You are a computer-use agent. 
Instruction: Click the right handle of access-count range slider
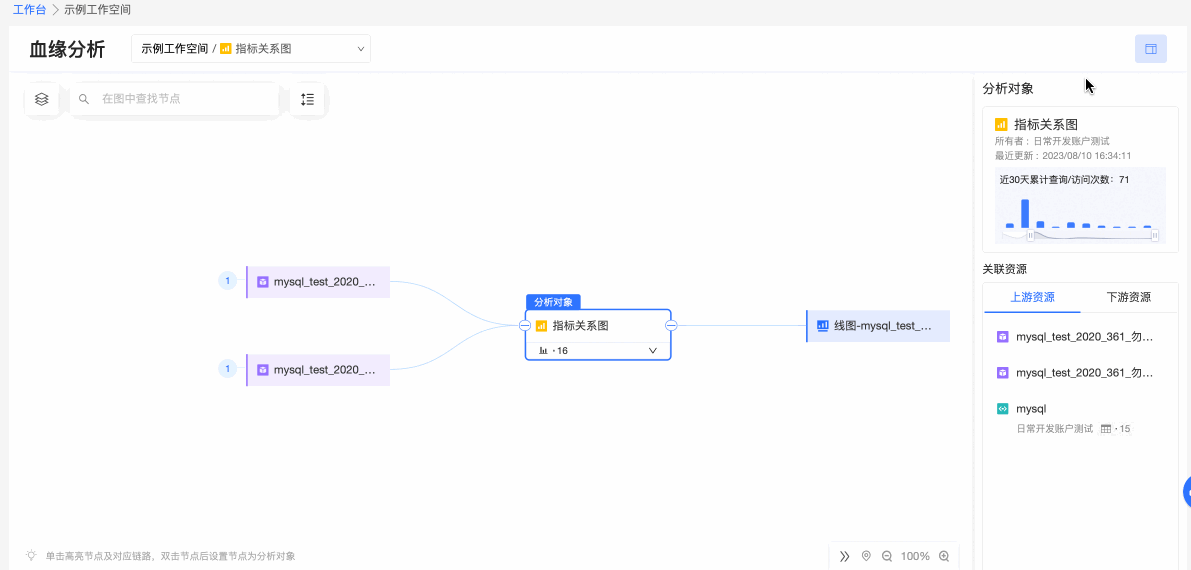1154,236
